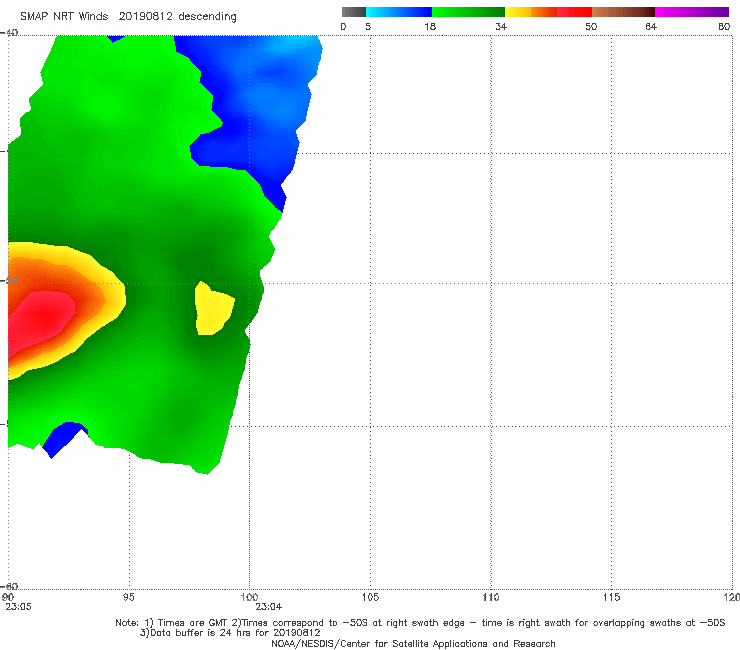Click the color bar label '34'

pos(501,26)
